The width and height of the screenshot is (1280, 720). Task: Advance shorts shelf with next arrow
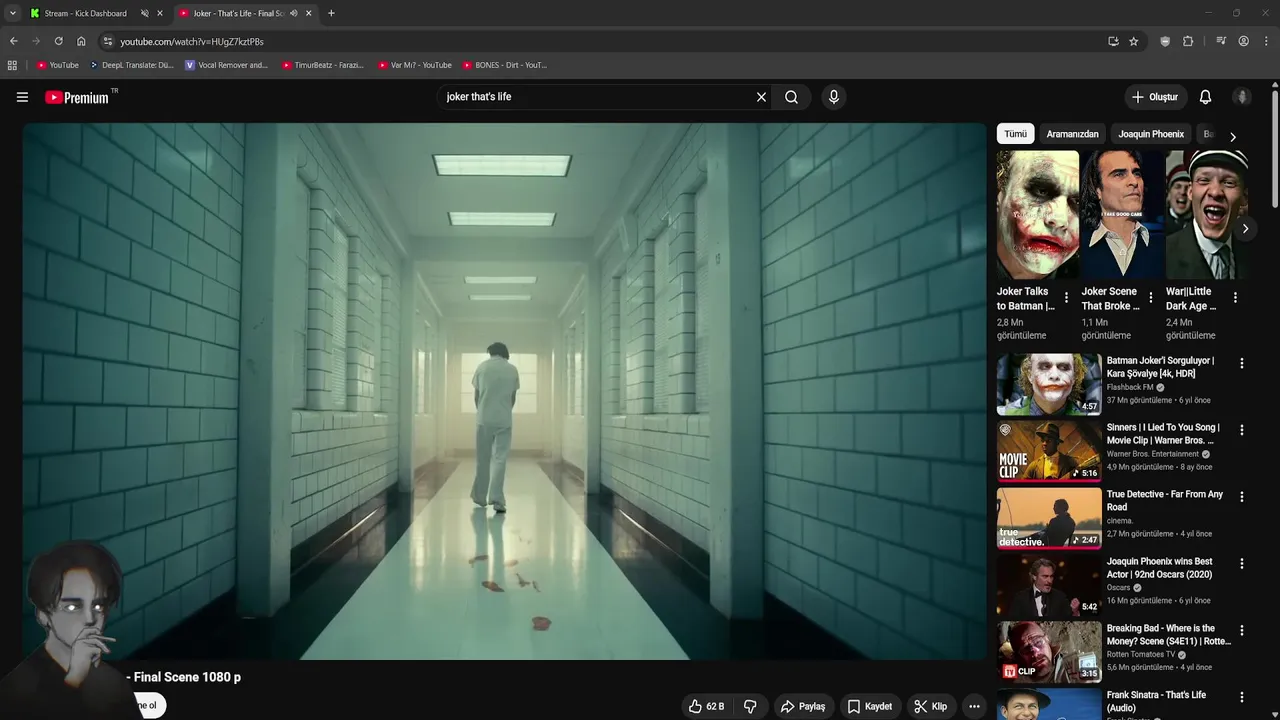click(x=1245, y=229)
